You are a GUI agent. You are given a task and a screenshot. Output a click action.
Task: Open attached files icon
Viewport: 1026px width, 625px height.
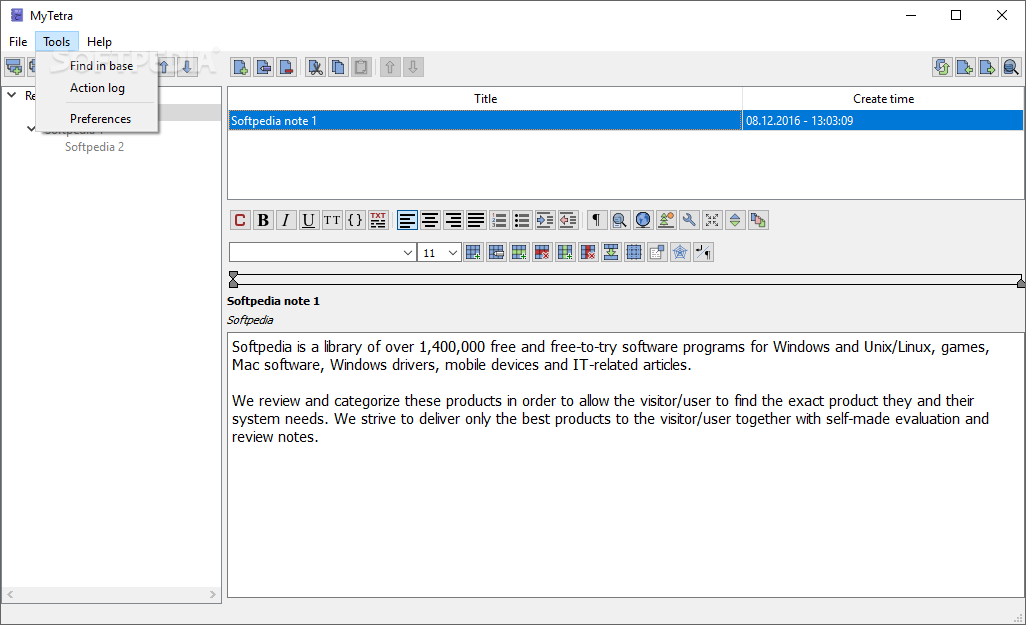click(x=758, y=220)
